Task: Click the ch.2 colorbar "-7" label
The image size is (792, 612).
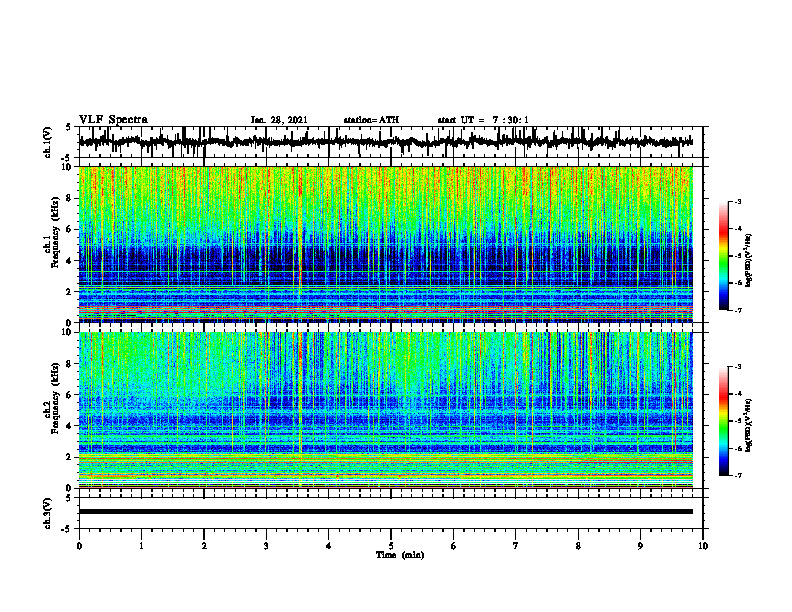Action: [x=738, y=475]
